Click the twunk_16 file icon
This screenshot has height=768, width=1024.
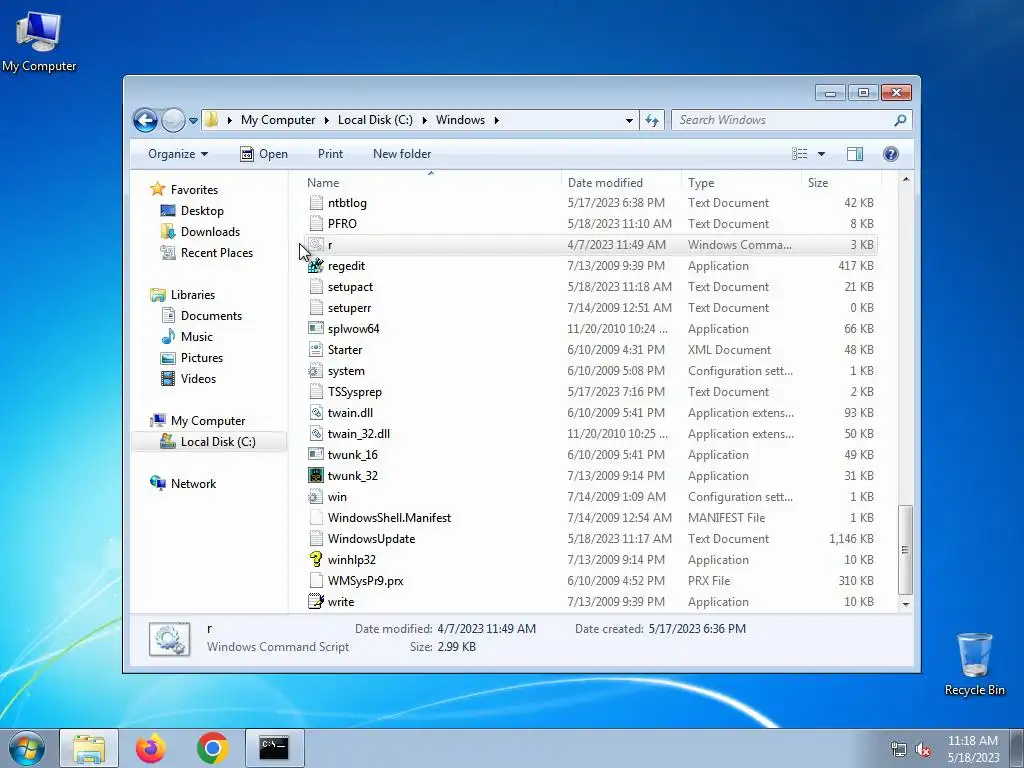(316, 455)
